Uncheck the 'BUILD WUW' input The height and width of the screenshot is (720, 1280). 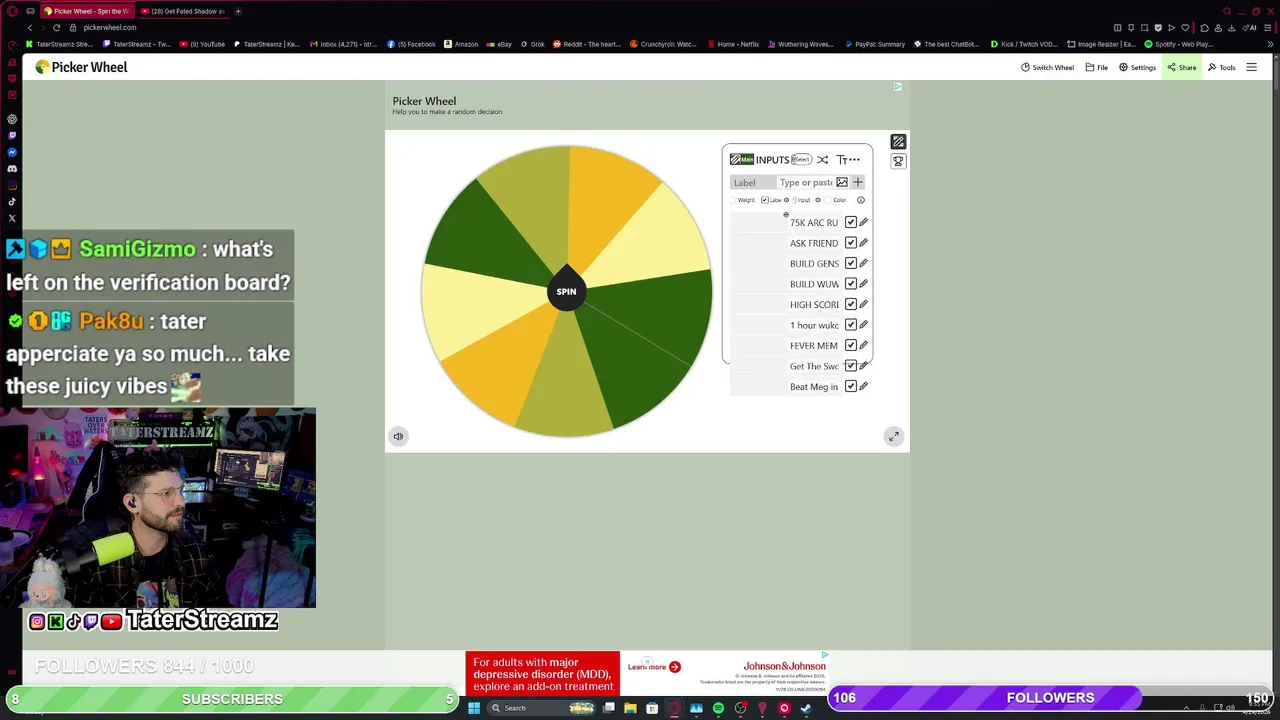(x=851, y=284)
